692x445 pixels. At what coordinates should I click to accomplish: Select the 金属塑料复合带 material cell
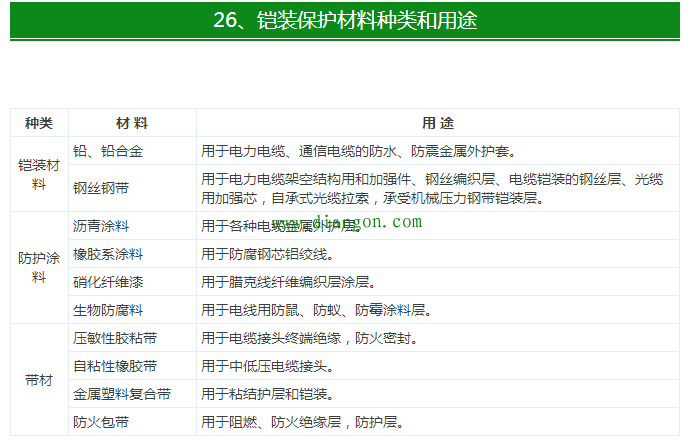(121, 393)
